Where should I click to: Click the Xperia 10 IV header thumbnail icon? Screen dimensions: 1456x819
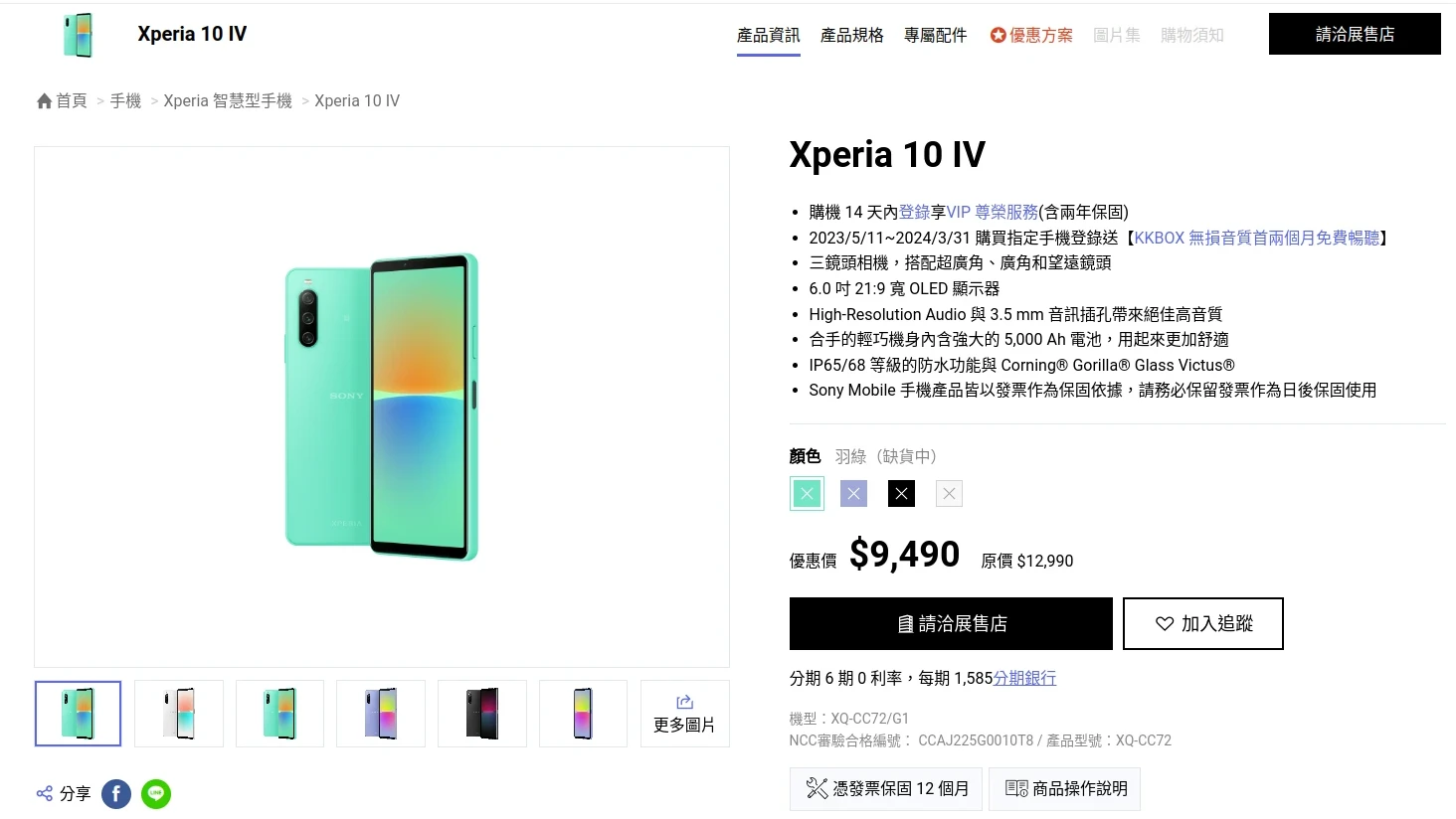pyautogui.click(x=78, y=35)
